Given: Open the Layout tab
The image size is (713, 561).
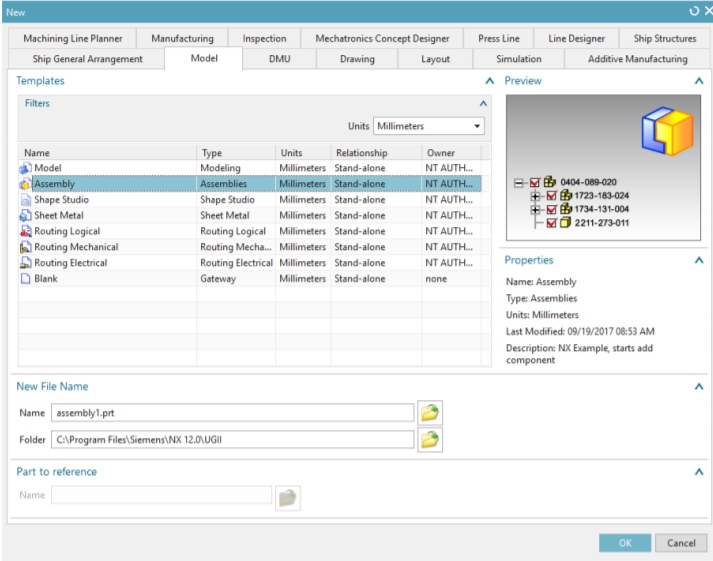Looking at the screenshot, I should pos(435,59).
